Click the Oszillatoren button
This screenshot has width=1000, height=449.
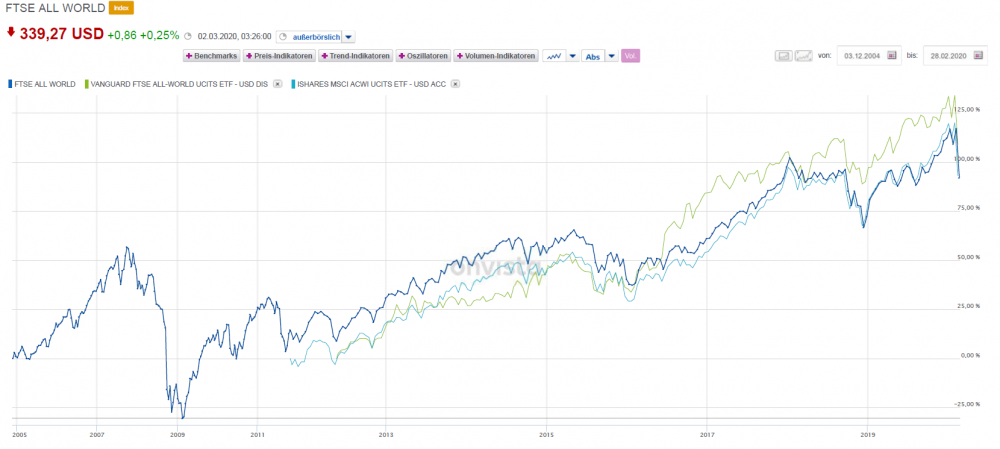tap(423, 56)
